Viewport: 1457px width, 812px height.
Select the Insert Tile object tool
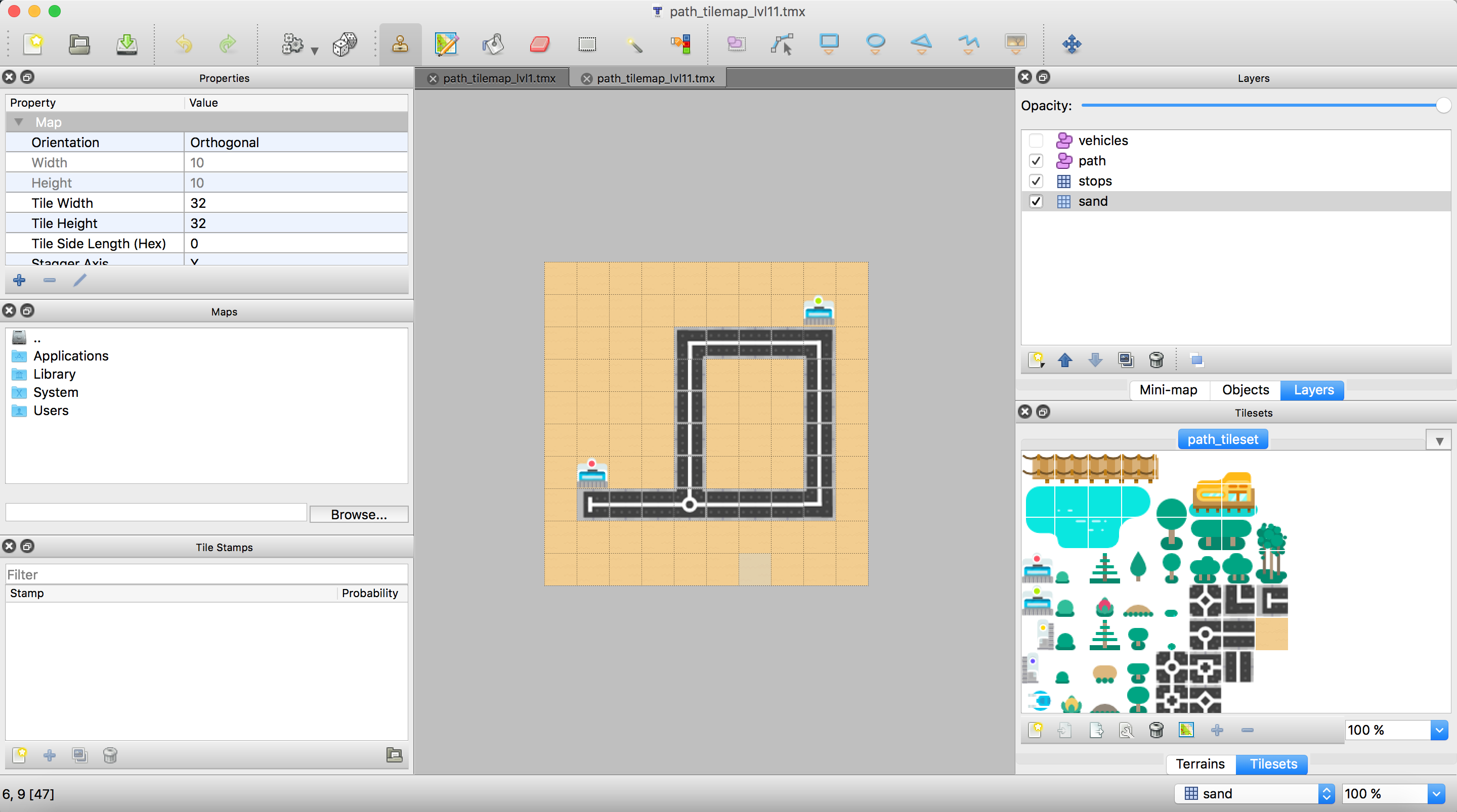pyautogui.click(x=1015, y=43)
